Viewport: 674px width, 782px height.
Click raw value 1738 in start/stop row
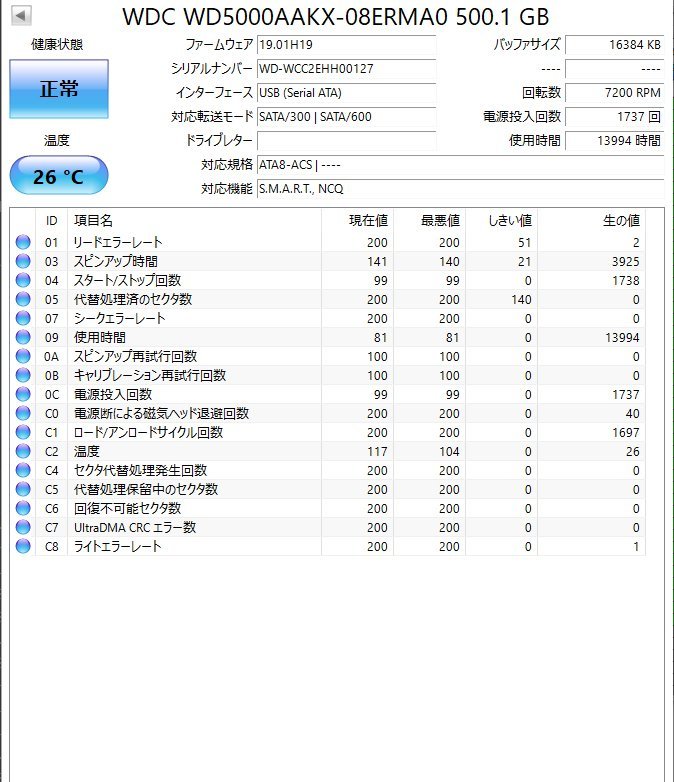pyautogui.click(x=626, y=280)
